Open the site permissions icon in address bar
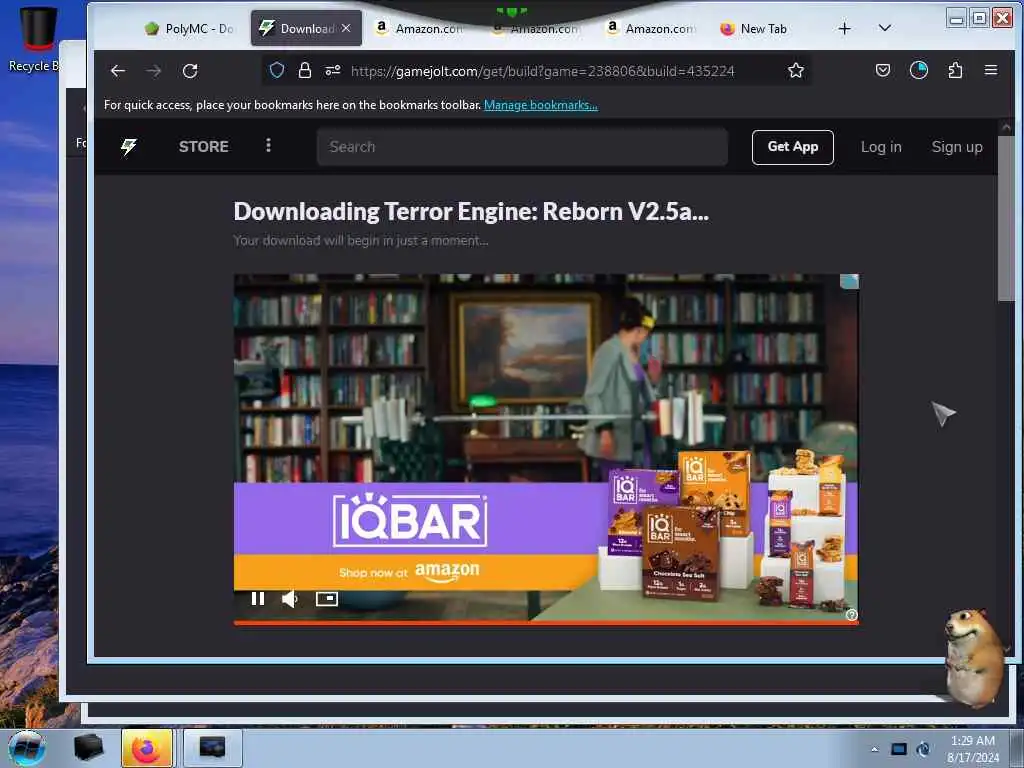 332,71
